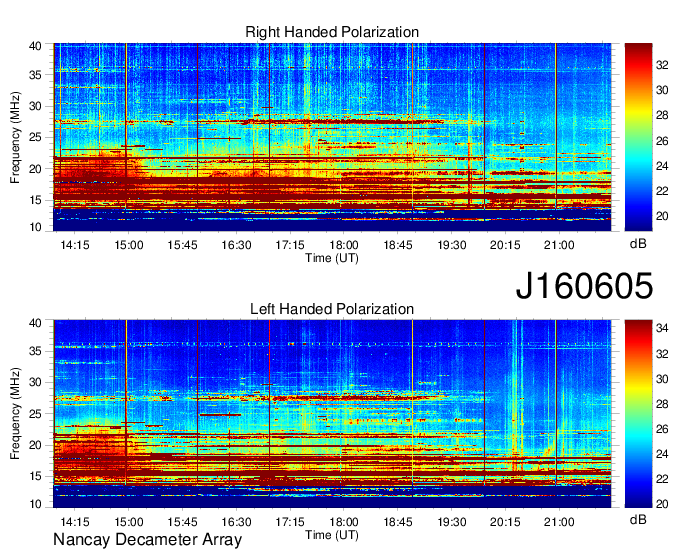Click the 18:45 tick label on lower plot
Screen dimensions: 680x552
point(398,522)
